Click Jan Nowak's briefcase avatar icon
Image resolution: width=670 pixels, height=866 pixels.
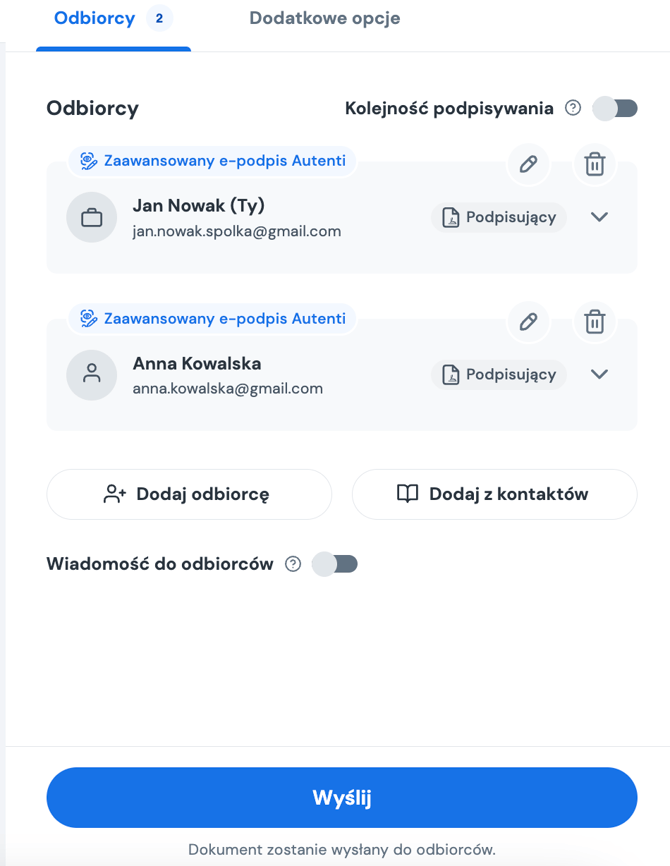92,217
